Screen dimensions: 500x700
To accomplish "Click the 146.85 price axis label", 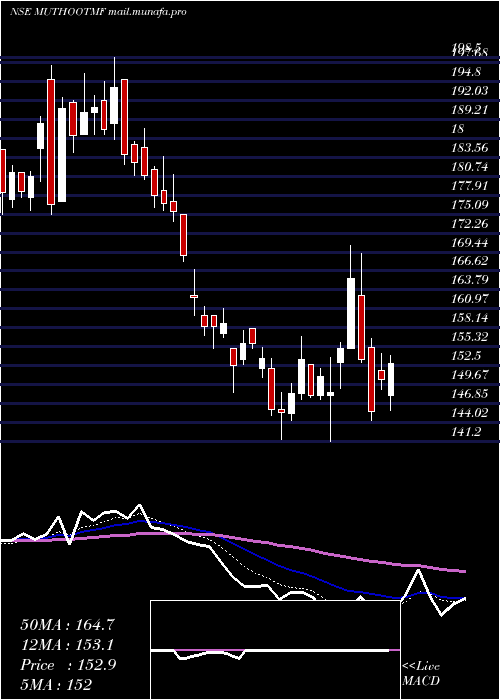I will (x=470, y=395).
